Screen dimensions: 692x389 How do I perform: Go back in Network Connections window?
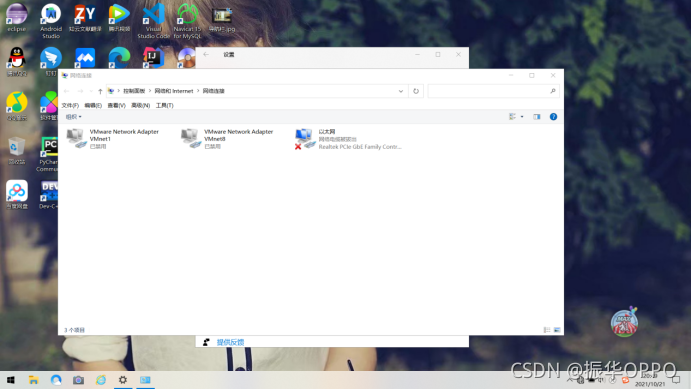tap(67, 91)
